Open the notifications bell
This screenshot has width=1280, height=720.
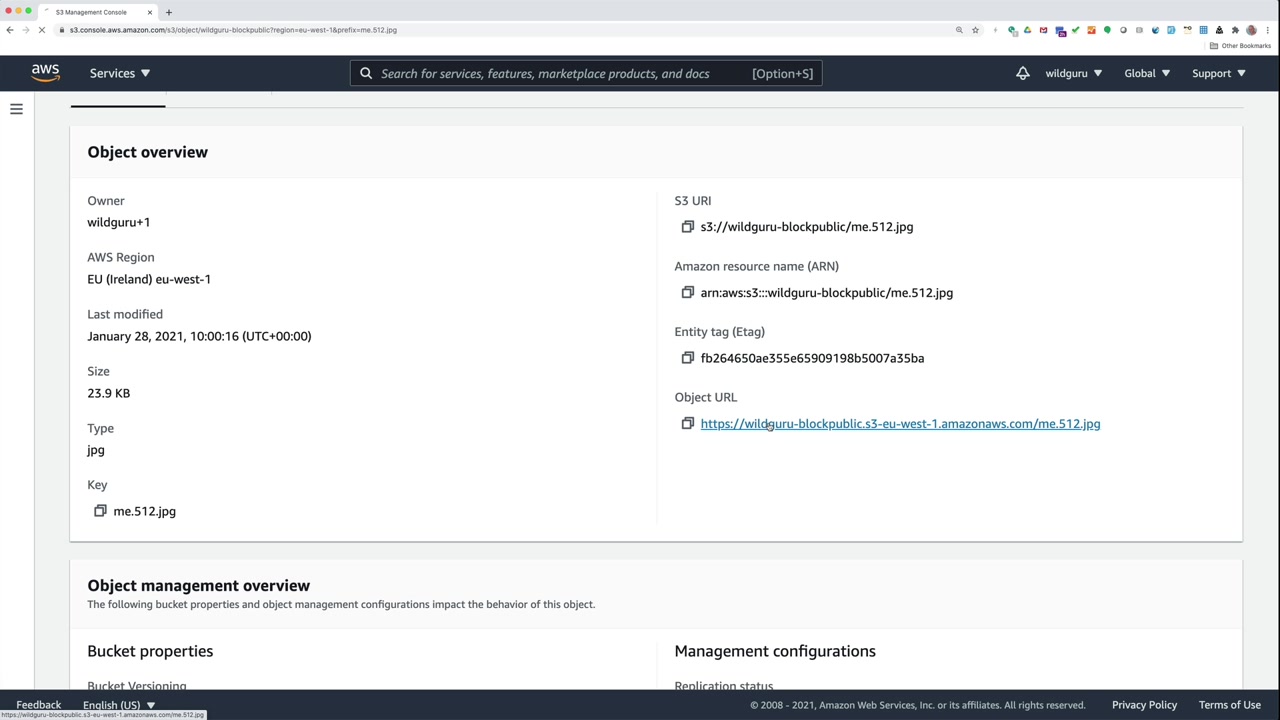coord(1022,73)
